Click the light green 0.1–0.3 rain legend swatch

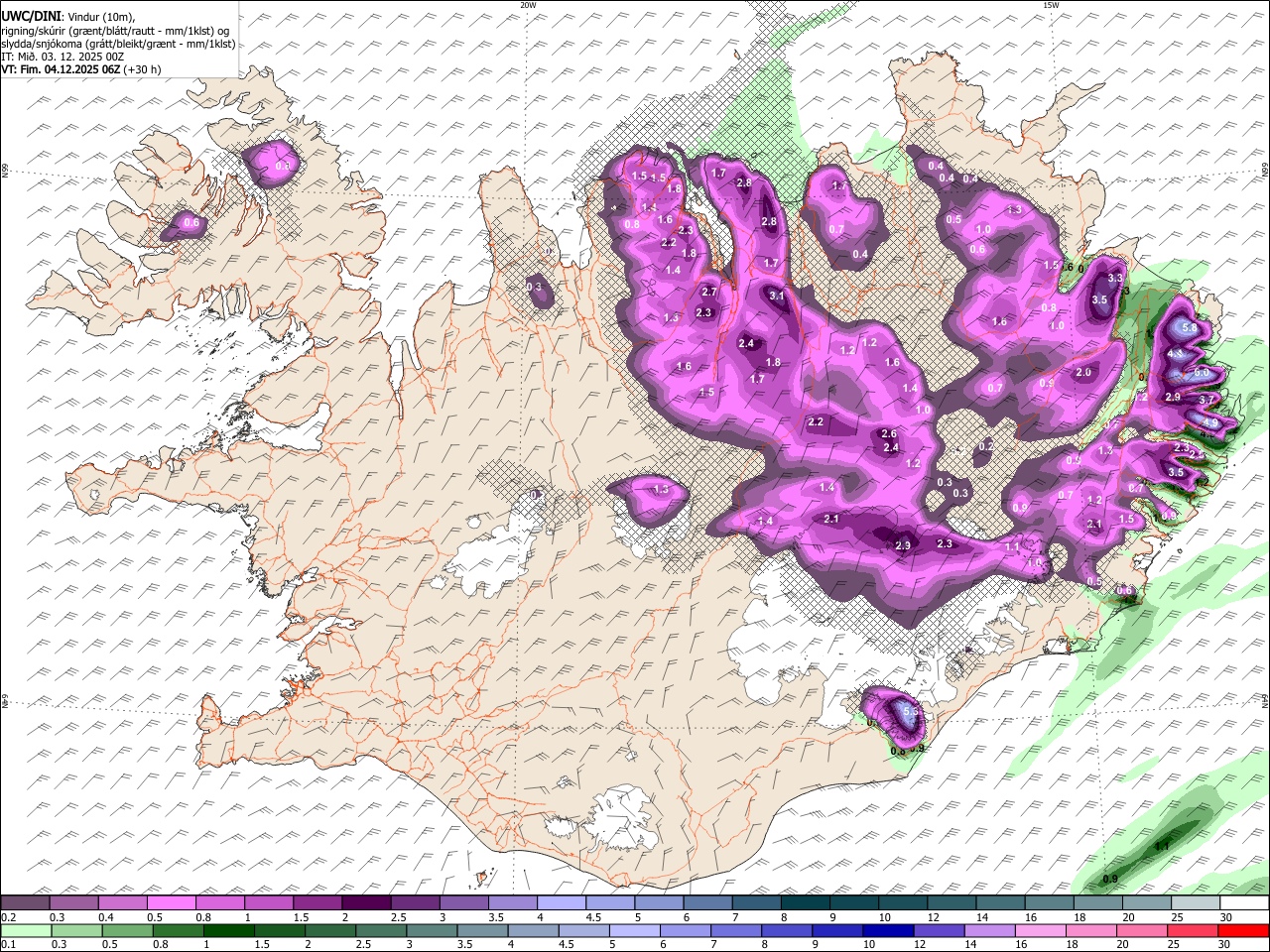pos(26,930)
